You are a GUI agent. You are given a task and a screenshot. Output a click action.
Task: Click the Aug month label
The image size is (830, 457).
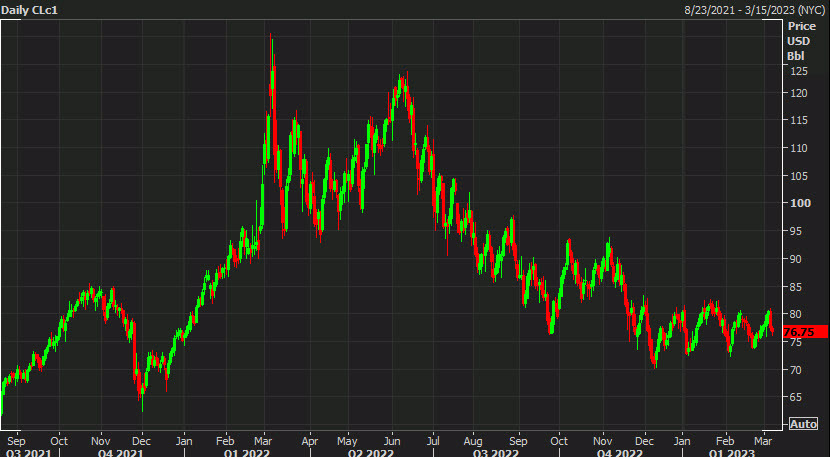tap(473, 441)
